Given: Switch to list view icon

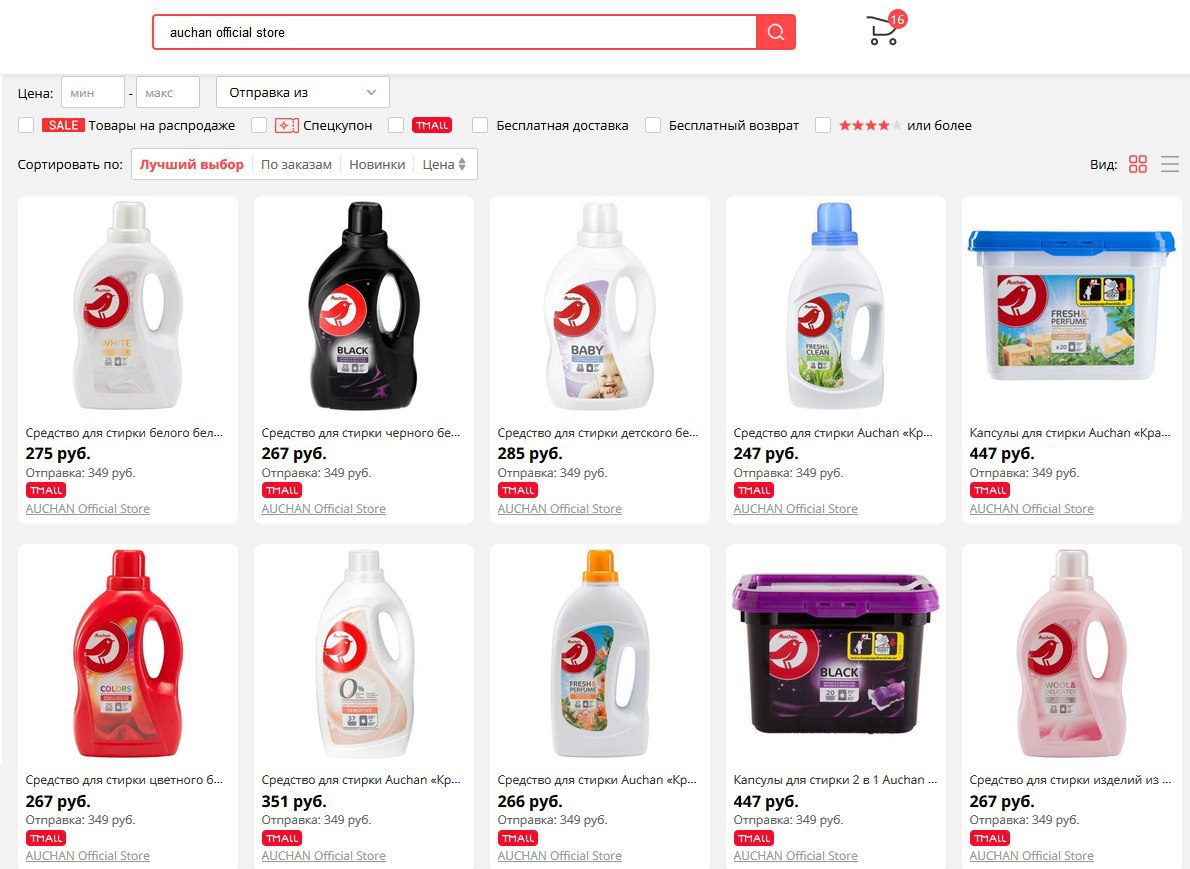Looking at the screenshot, I should pyautogui.click(x=1170, y=164).
